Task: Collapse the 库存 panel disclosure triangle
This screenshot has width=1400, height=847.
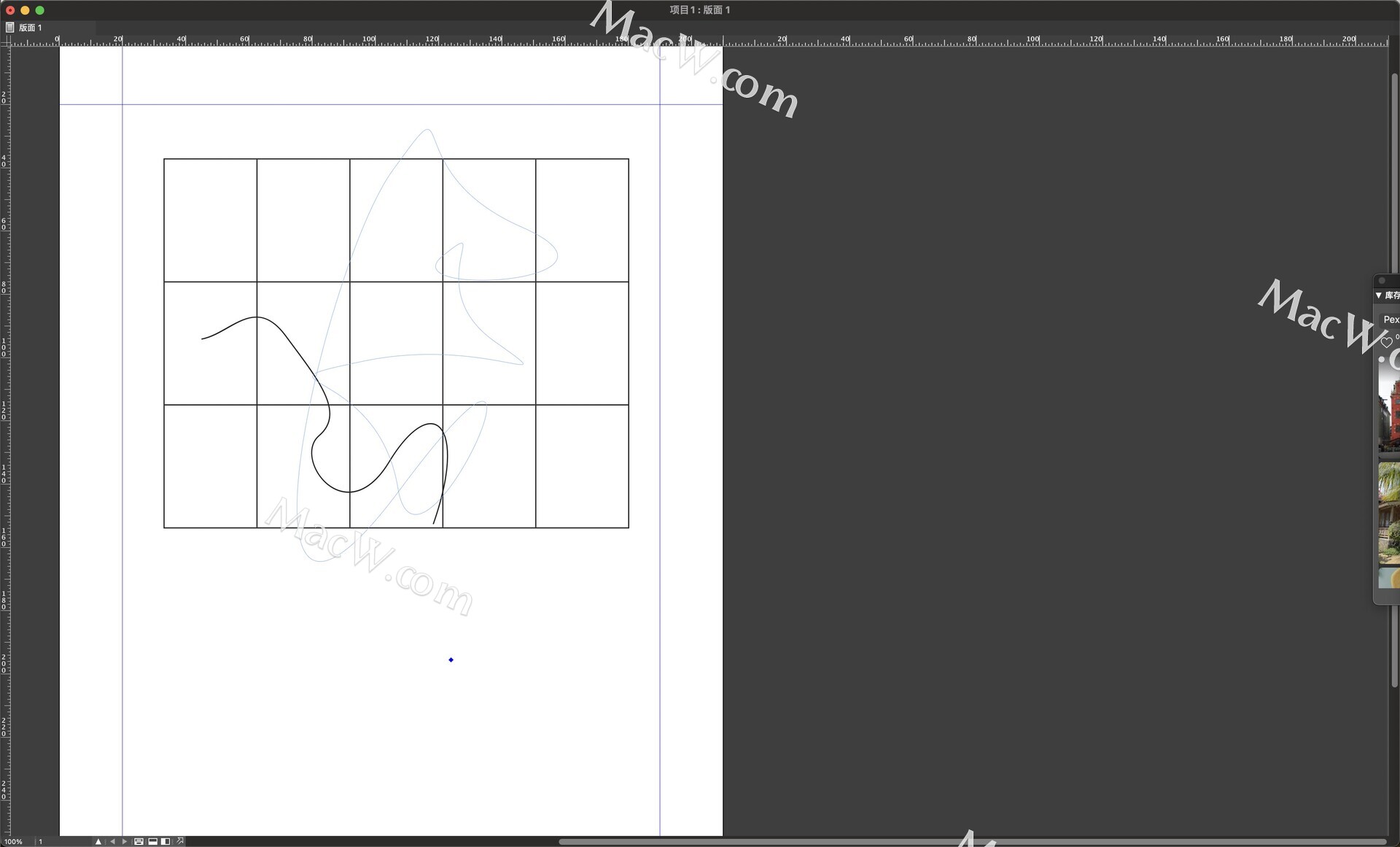Action: (x=1378, y=295)
